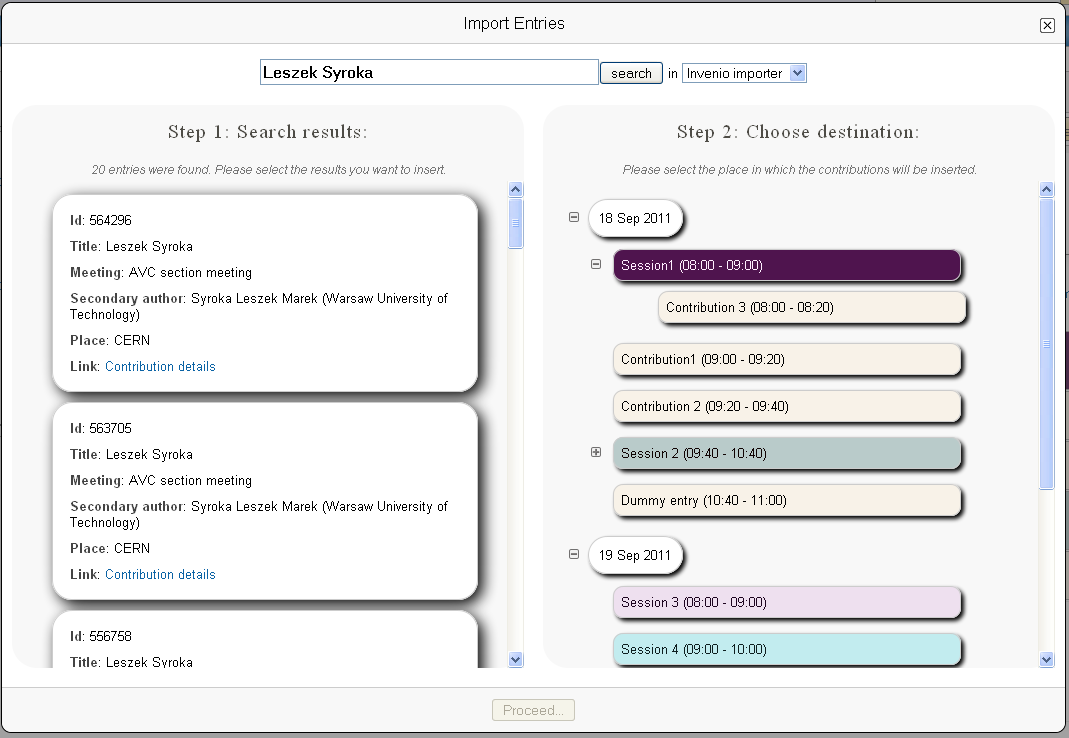Open the Invenio importer dropdown
The image size is (1069, 738).
(x=744, y=73)
